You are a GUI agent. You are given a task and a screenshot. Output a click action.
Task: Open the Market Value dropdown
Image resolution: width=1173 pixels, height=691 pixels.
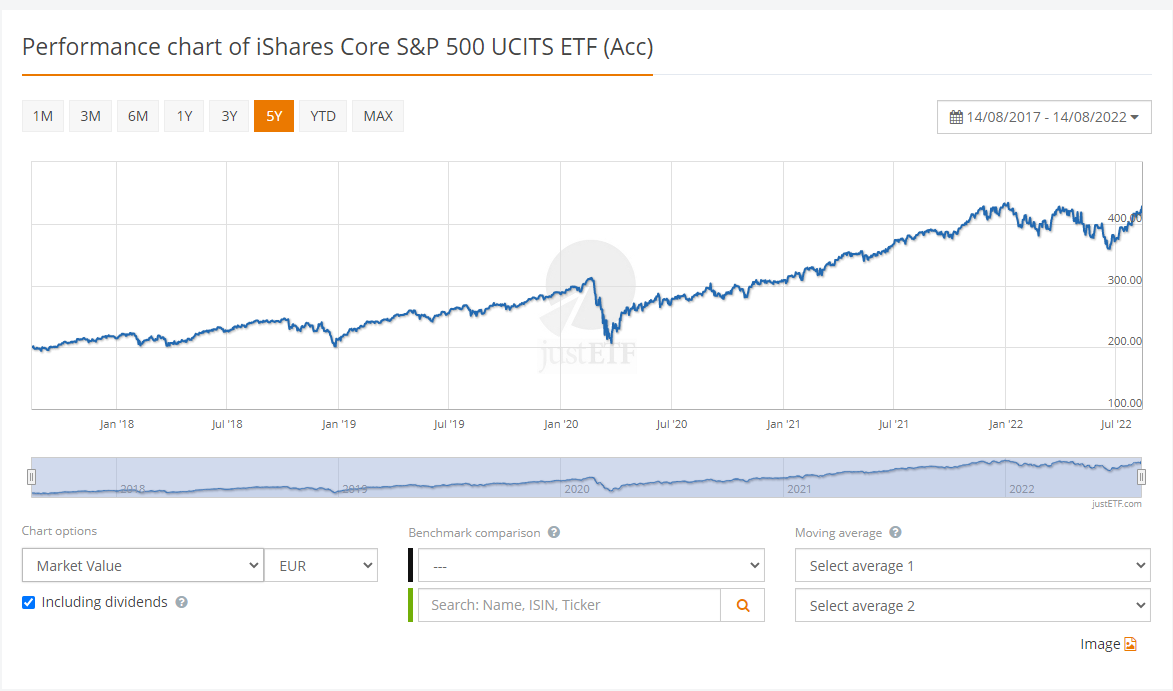coord(143,565)
